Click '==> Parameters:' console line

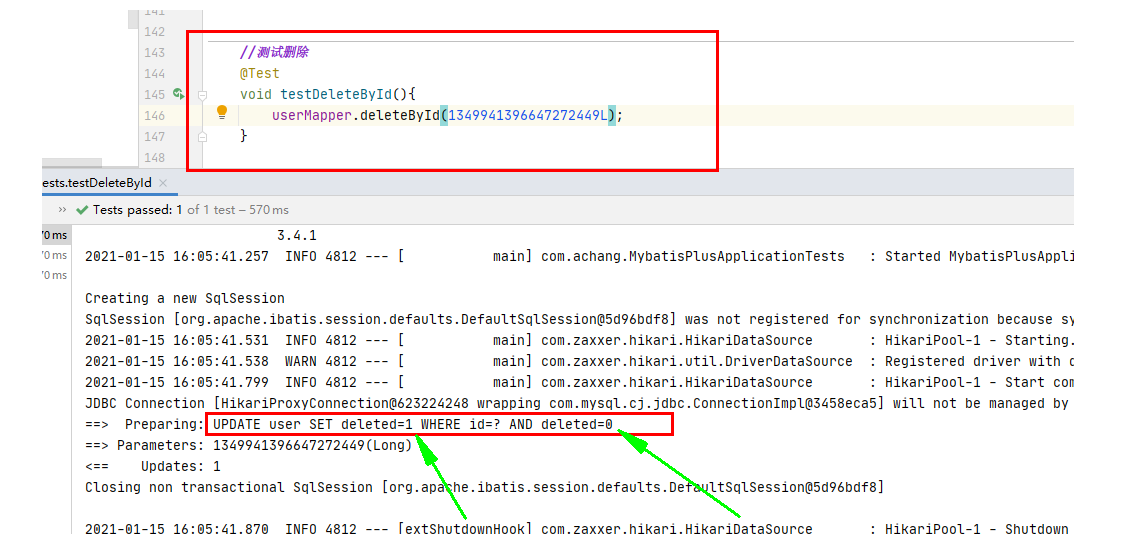tap(248, 446)
